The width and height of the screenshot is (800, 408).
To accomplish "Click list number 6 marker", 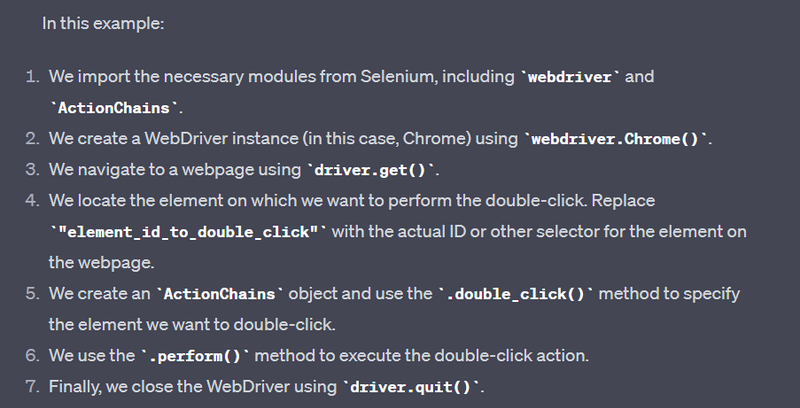I will coord(32,356).
